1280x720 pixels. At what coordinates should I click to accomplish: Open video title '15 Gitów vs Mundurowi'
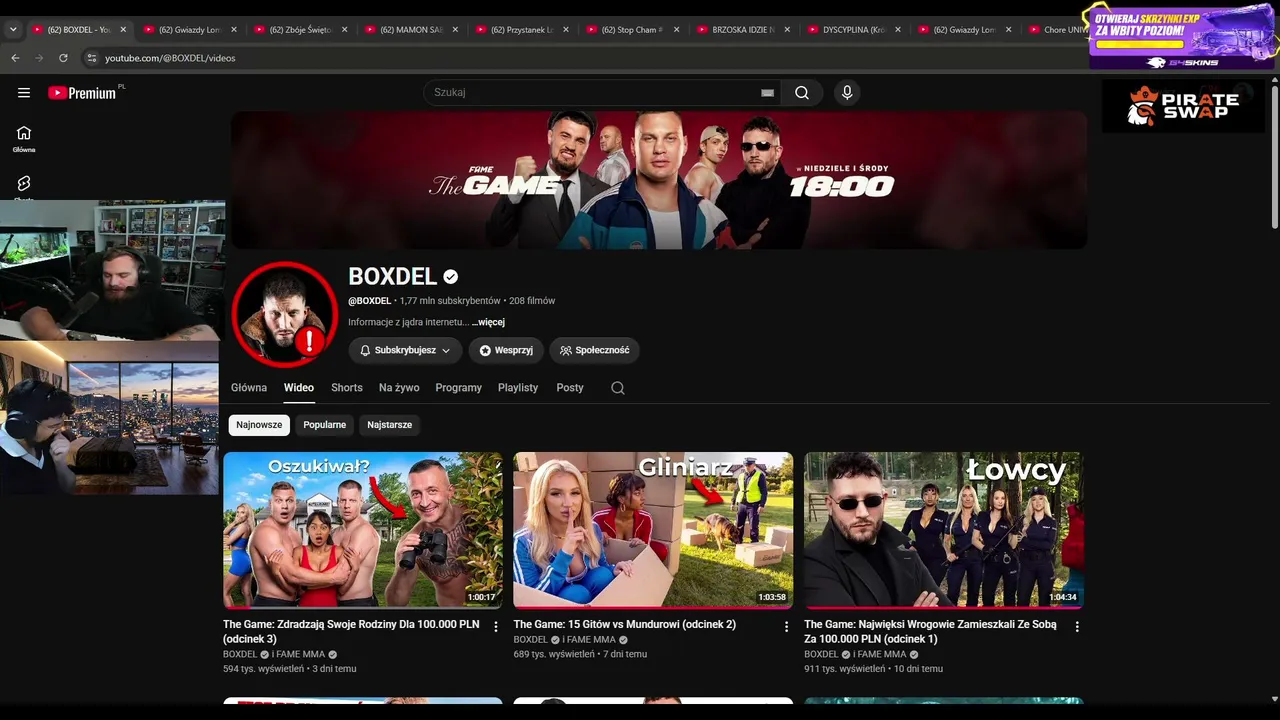pos(625,625)
